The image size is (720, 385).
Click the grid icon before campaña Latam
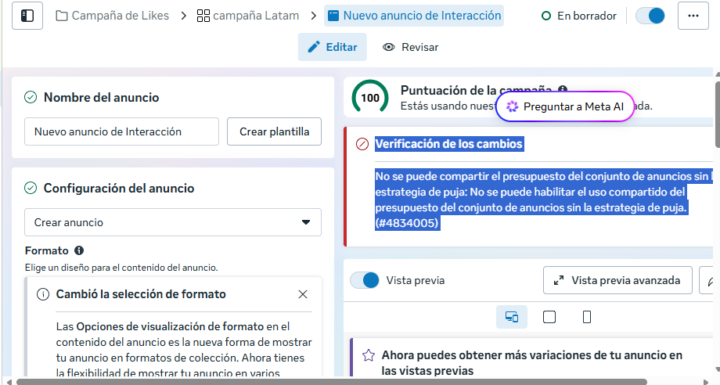coord(203,16)
